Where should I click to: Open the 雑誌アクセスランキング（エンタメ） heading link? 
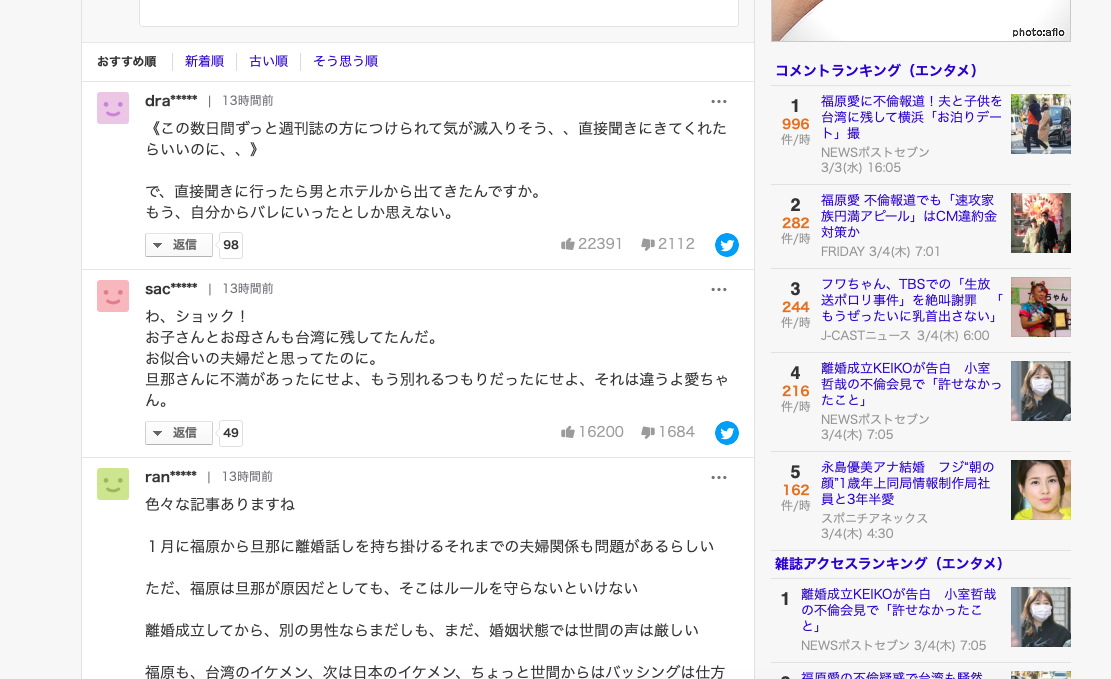(x=890, y=563)
